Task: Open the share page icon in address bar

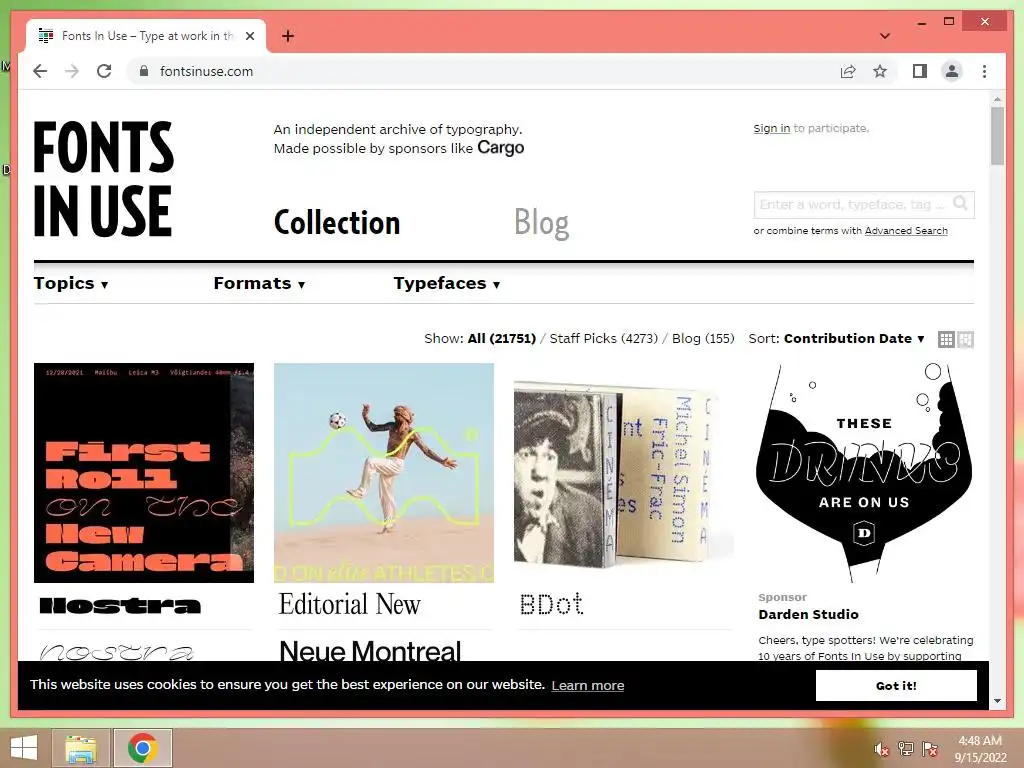Action: 848,71
